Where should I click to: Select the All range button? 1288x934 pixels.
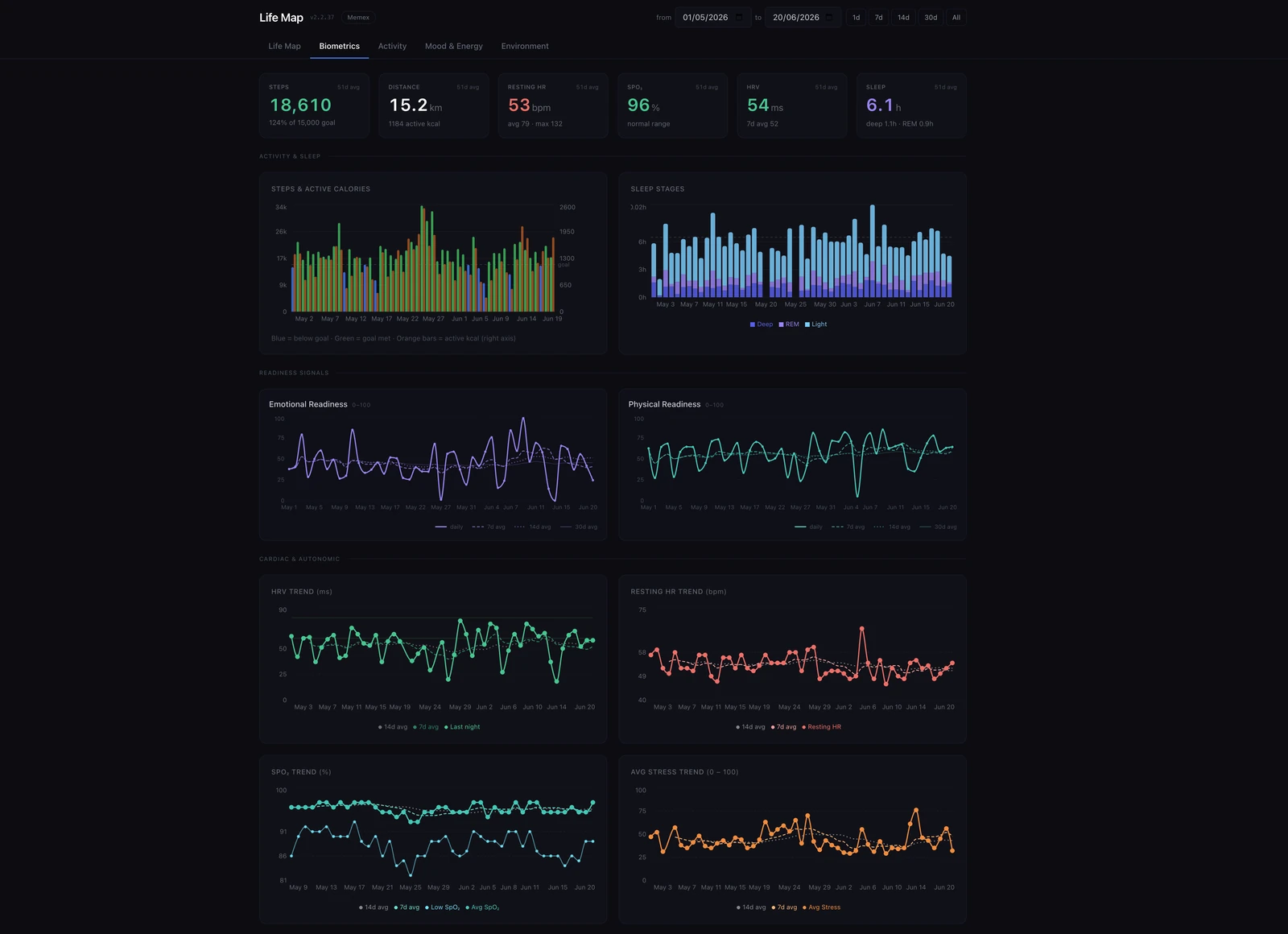click(x=956, y=17)
